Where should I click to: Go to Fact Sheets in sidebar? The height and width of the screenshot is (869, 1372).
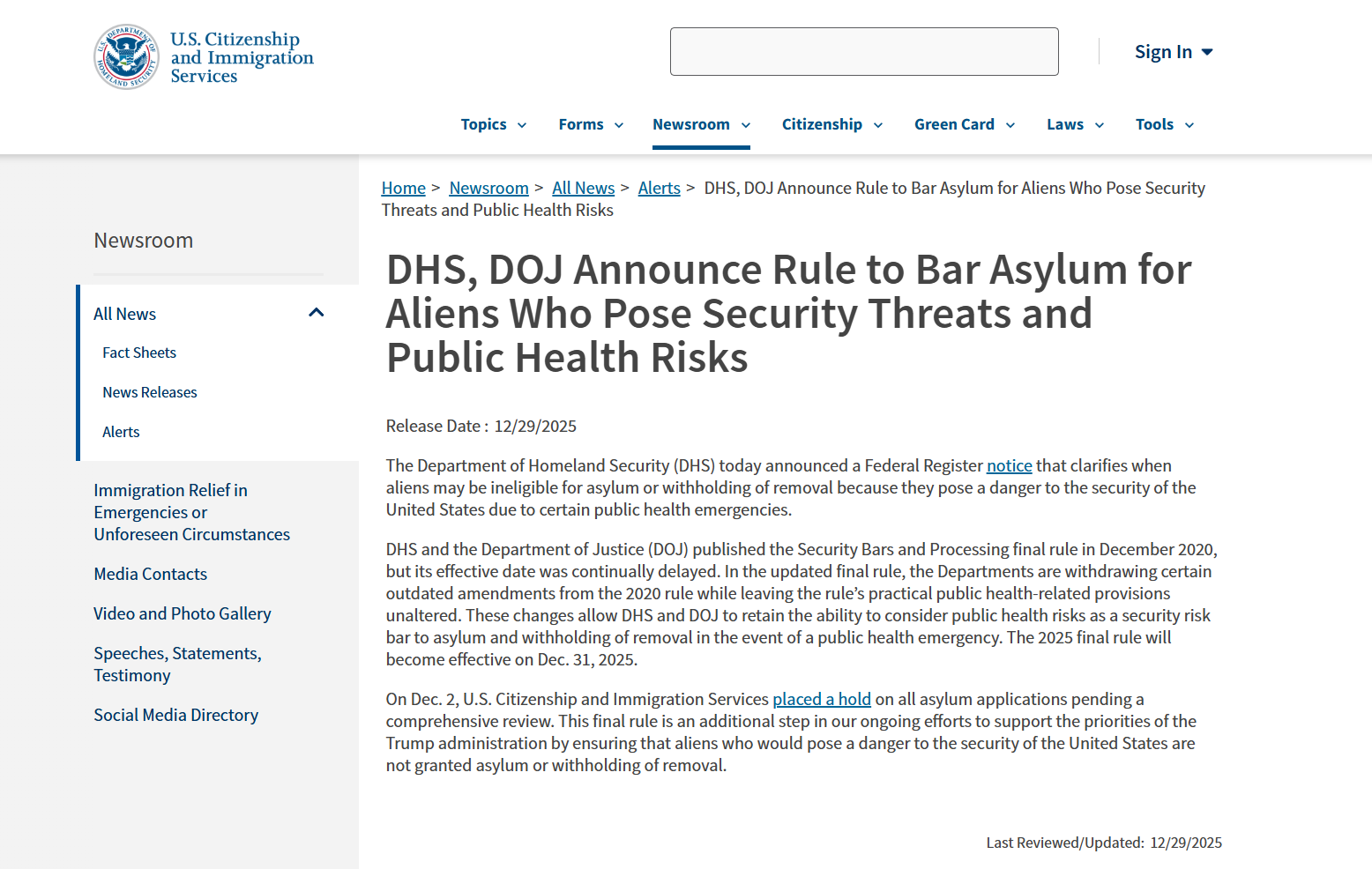pyautogui.click(x=139, y=353)
